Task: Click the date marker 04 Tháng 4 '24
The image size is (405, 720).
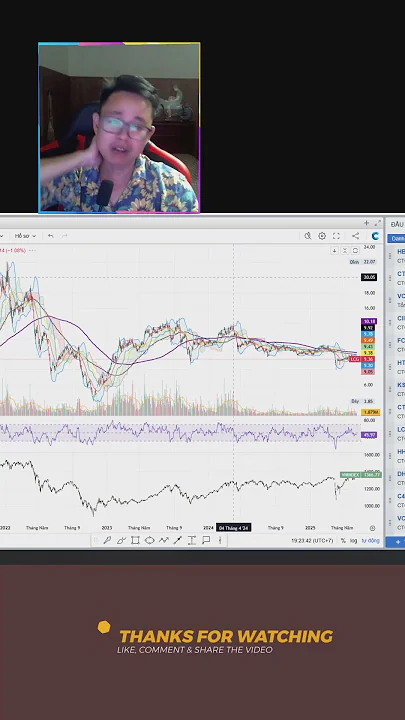Action: (x=234, y=528)
